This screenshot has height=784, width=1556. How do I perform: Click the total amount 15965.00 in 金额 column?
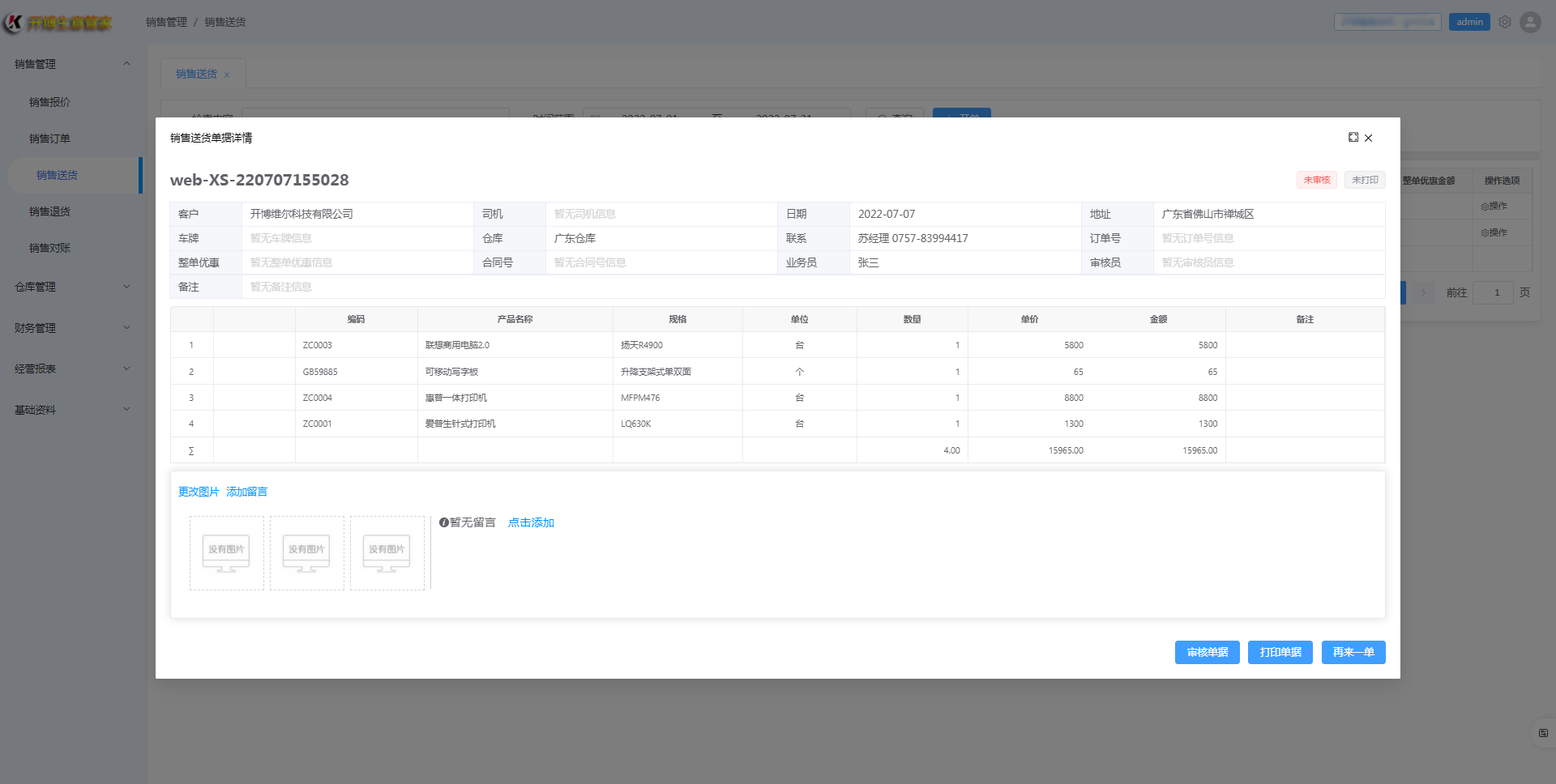point(1199,450)
